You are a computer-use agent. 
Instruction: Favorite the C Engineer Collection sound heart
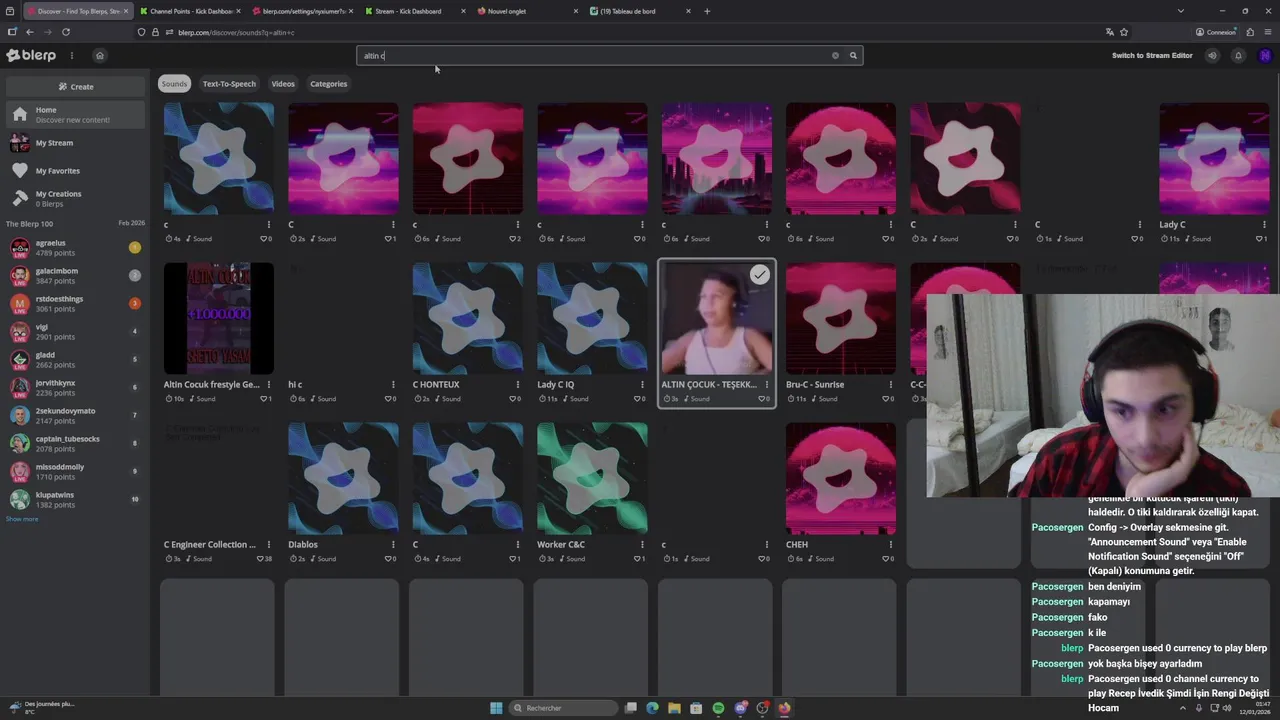(260, 559)
